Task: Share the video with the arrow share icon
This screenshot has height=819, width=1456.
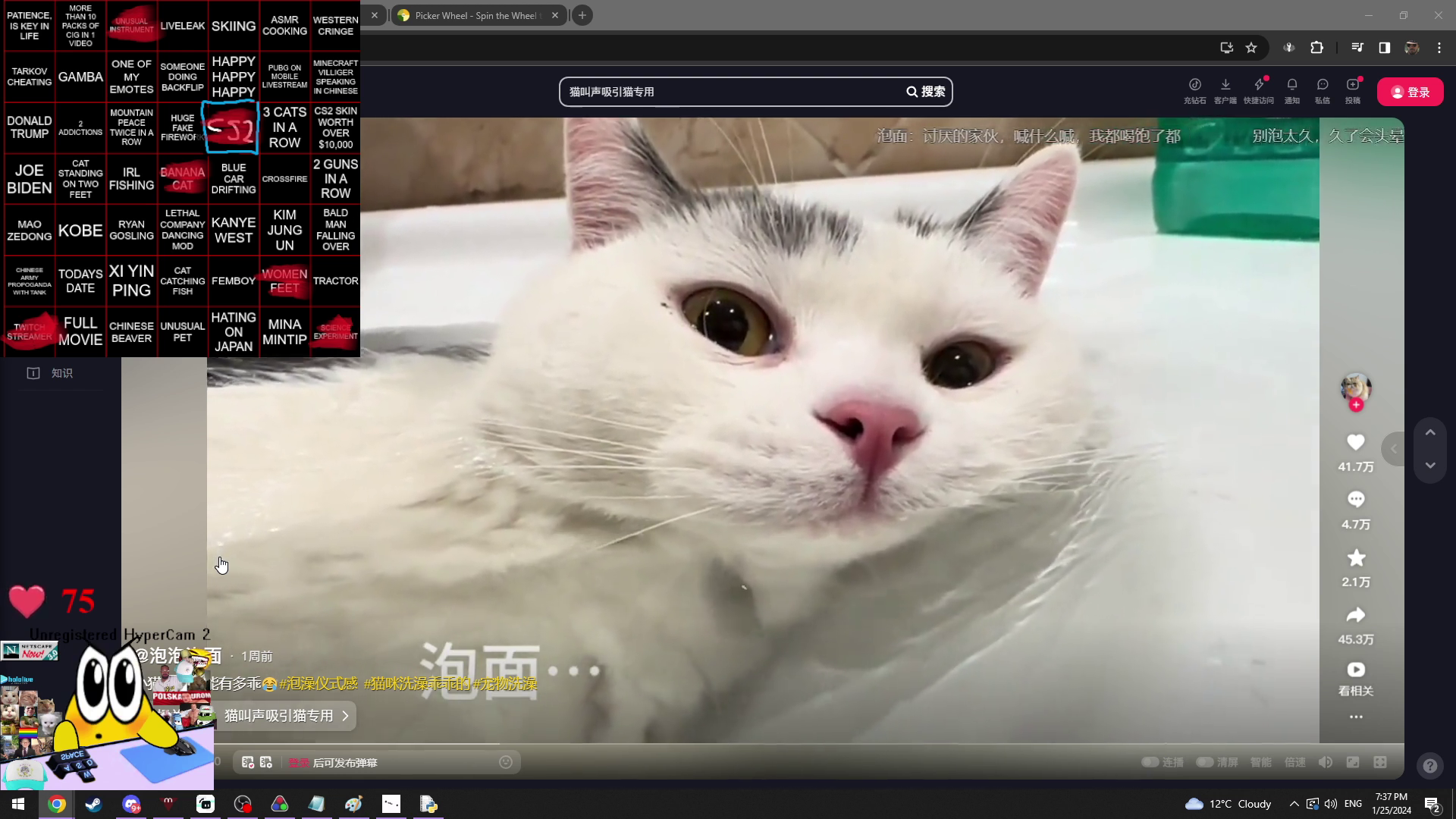Action: (1357, 615)
